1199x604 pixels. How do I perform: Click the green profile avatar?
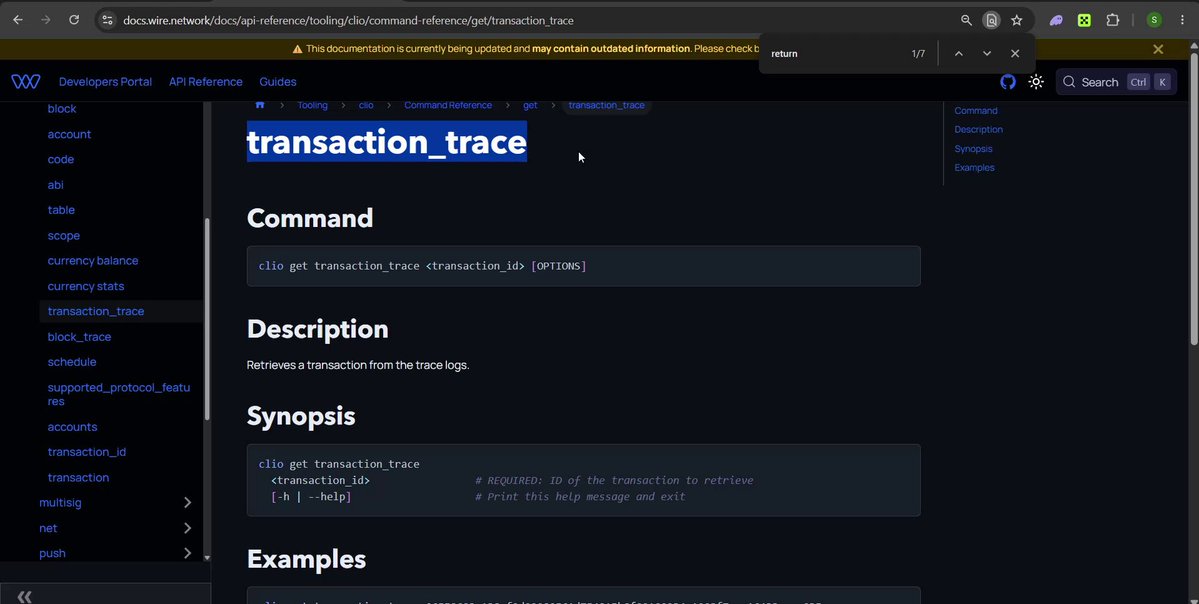(1154, 21)
